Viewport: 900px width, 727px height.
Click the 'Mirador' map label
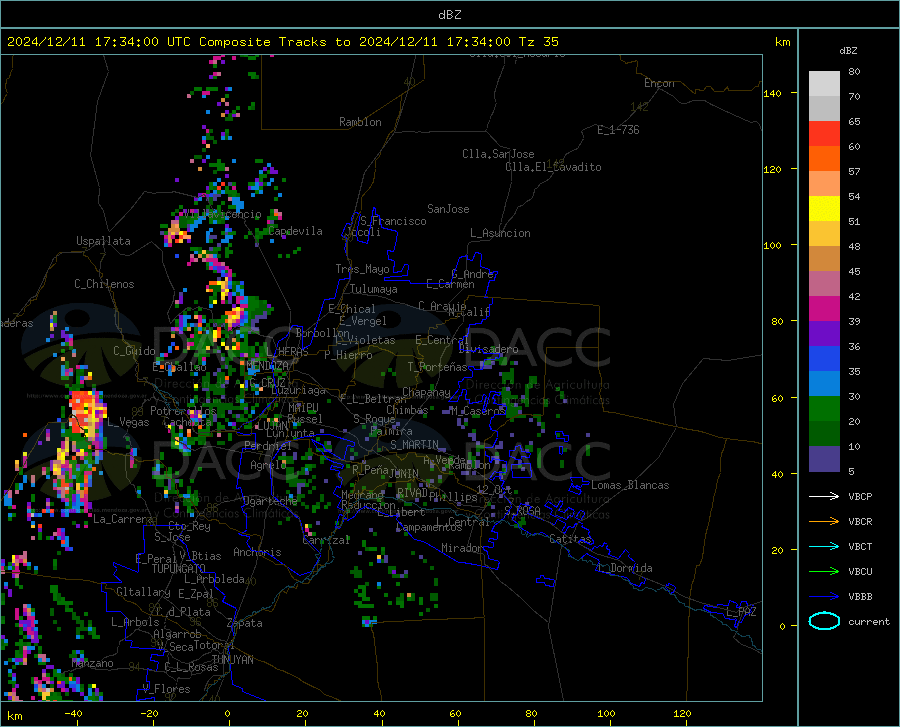click(x=462, y=548)
